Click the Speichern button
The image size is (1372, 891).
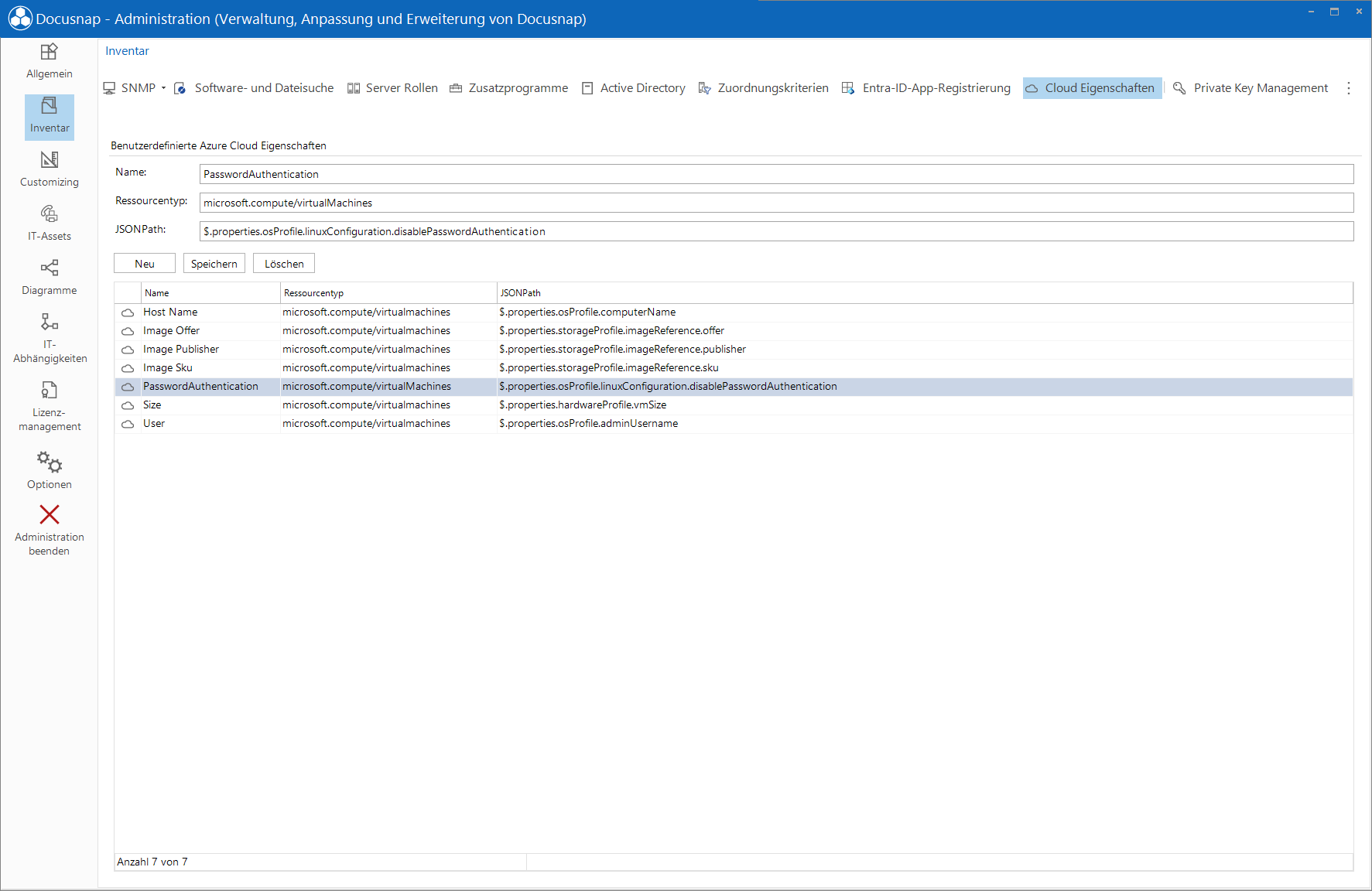pyautogui.click(x=214, y=264)
